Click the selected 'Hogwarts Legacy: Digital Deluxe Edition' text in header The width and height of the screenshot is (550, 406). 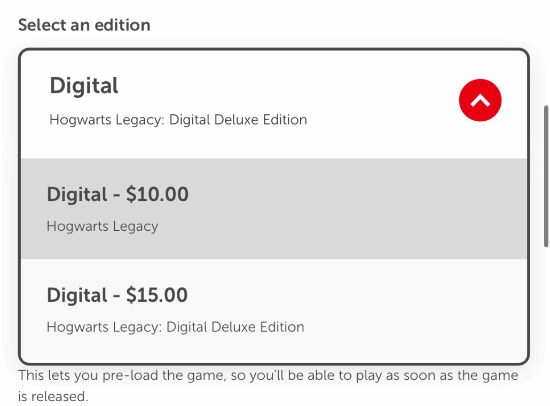click(178, 120)
